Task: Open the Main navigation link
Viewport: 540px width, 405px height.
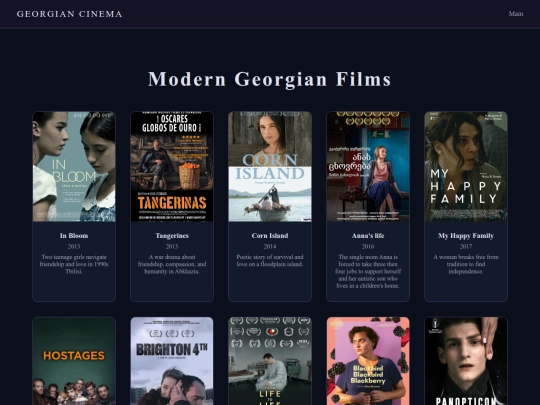Action: (516, 14)
